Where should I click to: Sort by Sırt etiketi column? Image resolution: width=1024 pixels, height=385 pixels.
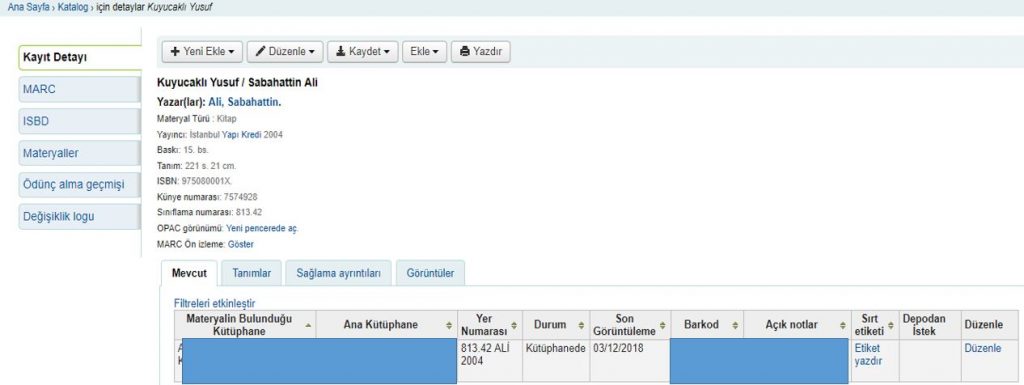[x=875, y=325]
